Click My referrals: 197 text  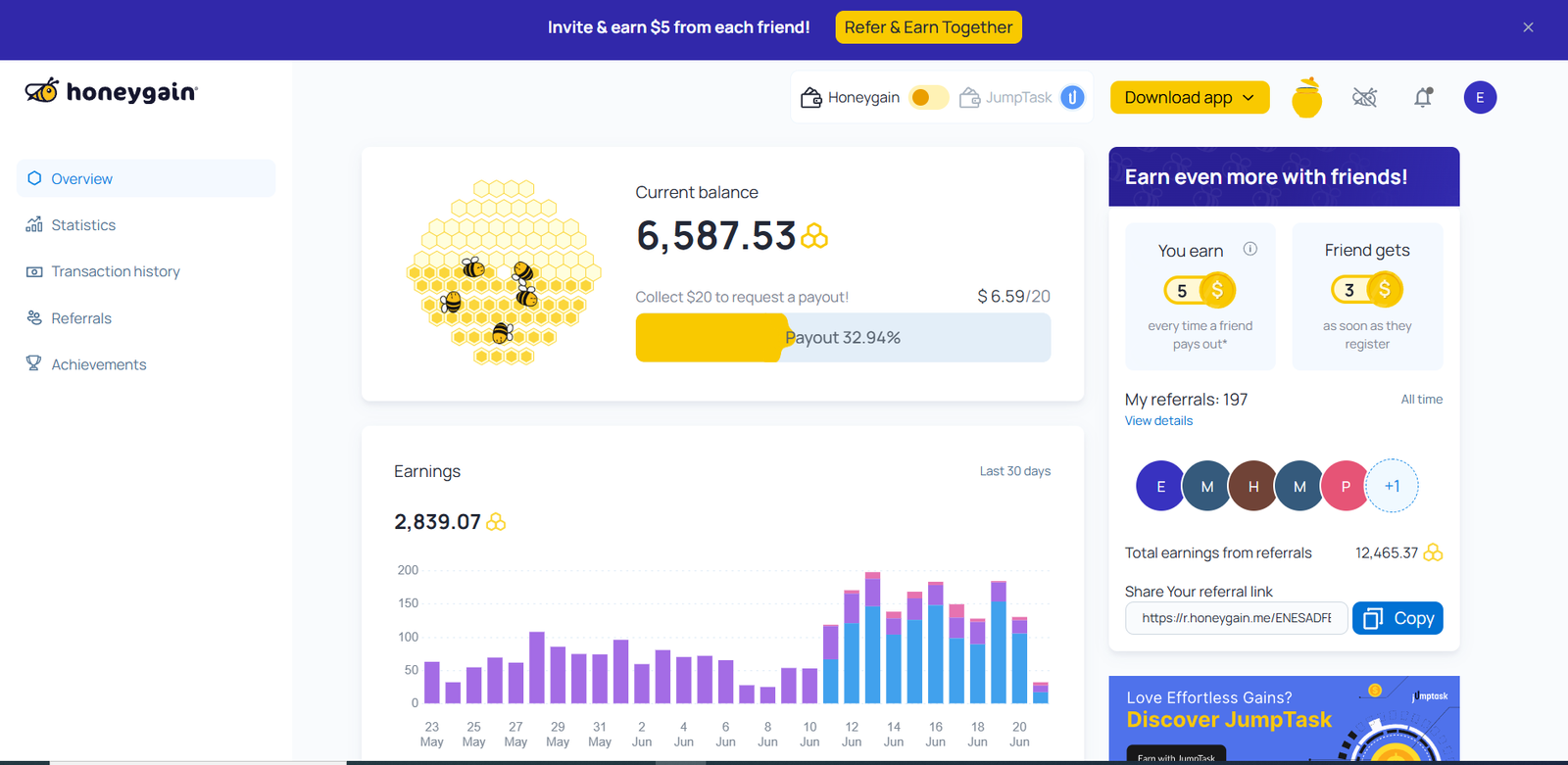click(1186, 400)
